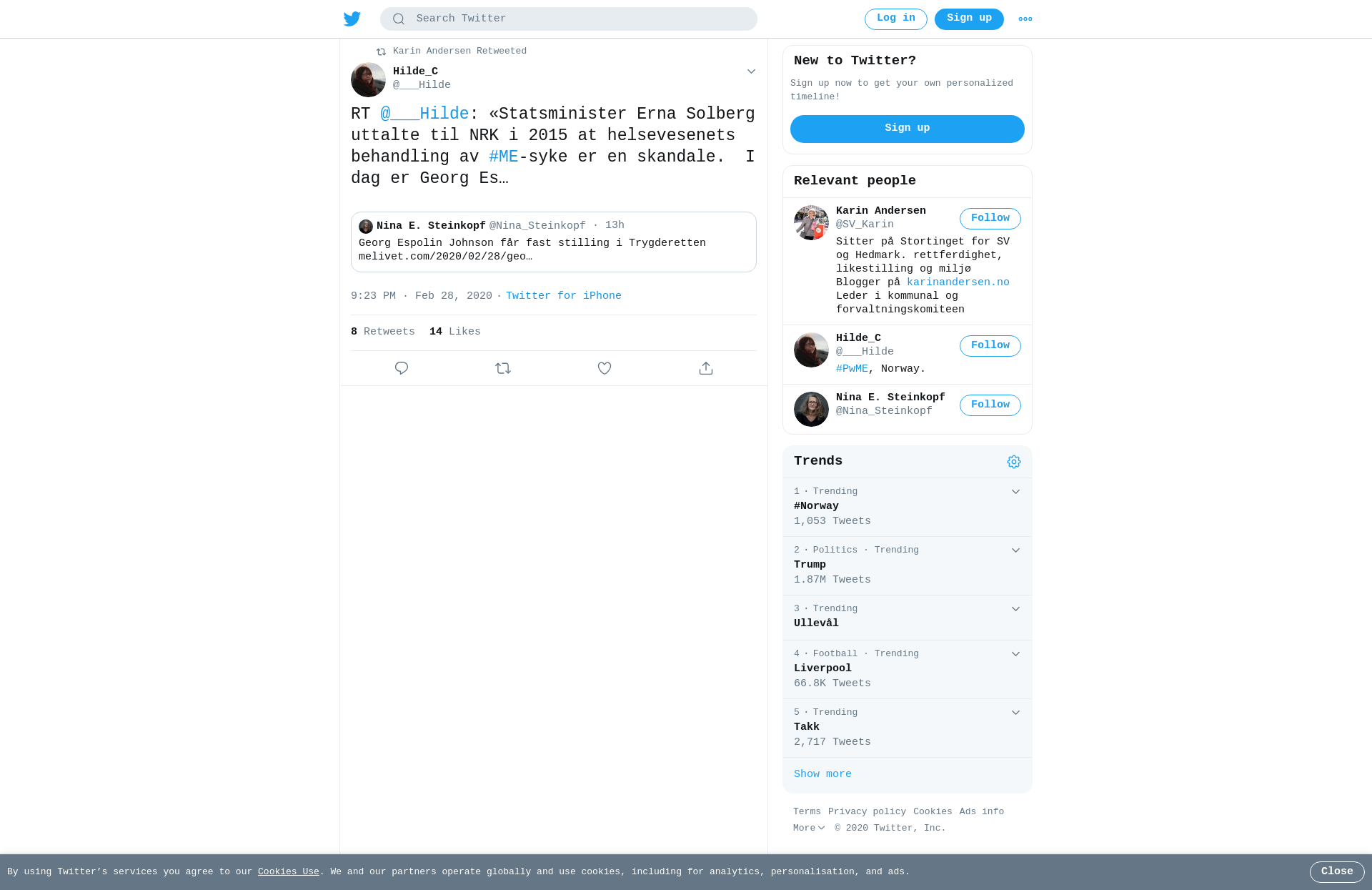Expand options for the Liverpool trend
Image resolution: width=1372 pixels, height=890 pixels.
click(x=1015, y=654)
